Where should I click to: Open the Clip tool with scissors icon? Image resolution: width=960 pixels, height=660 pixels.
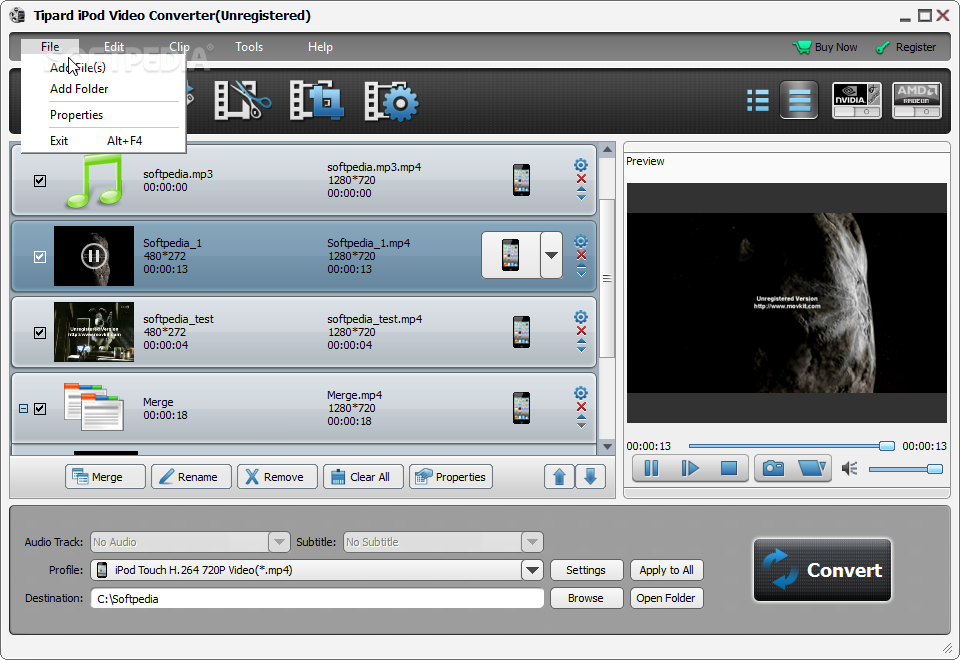pyautogui.click(x=242, y=100)
